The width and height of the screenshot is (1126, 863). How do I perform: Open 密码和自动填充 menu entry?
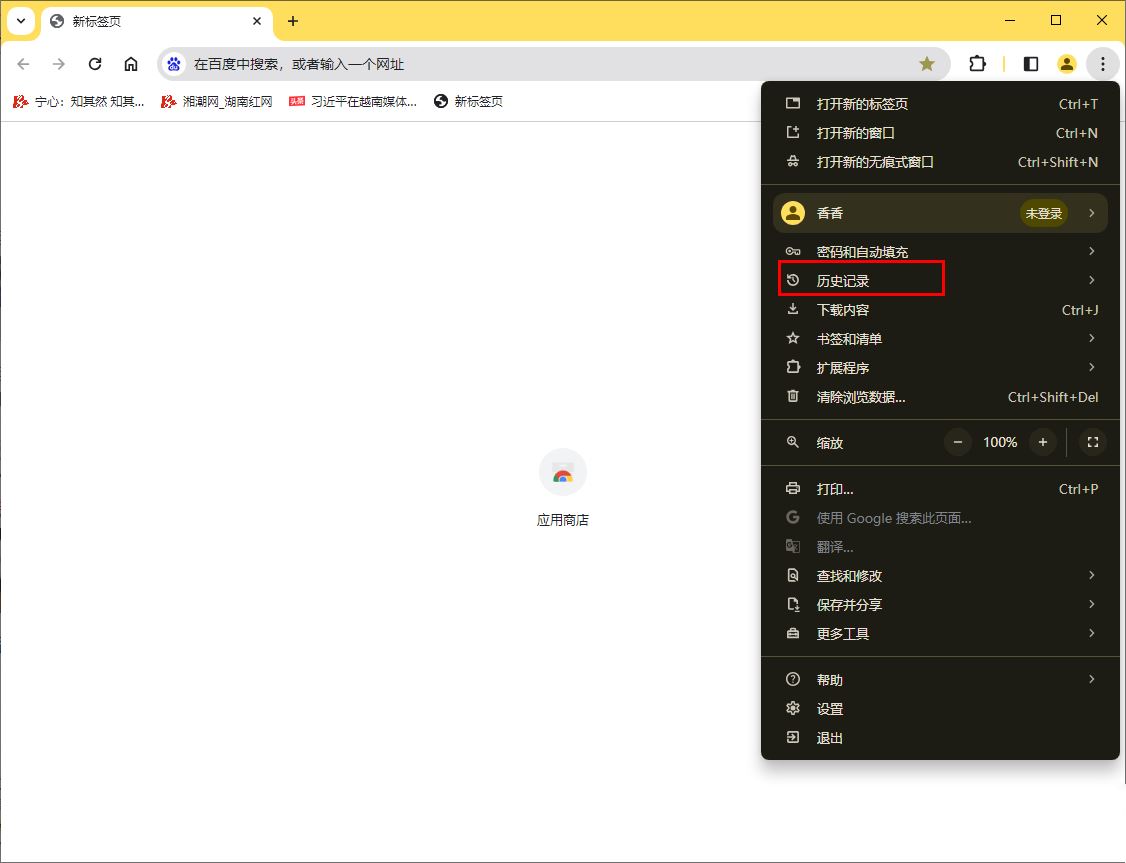[940, 251]
